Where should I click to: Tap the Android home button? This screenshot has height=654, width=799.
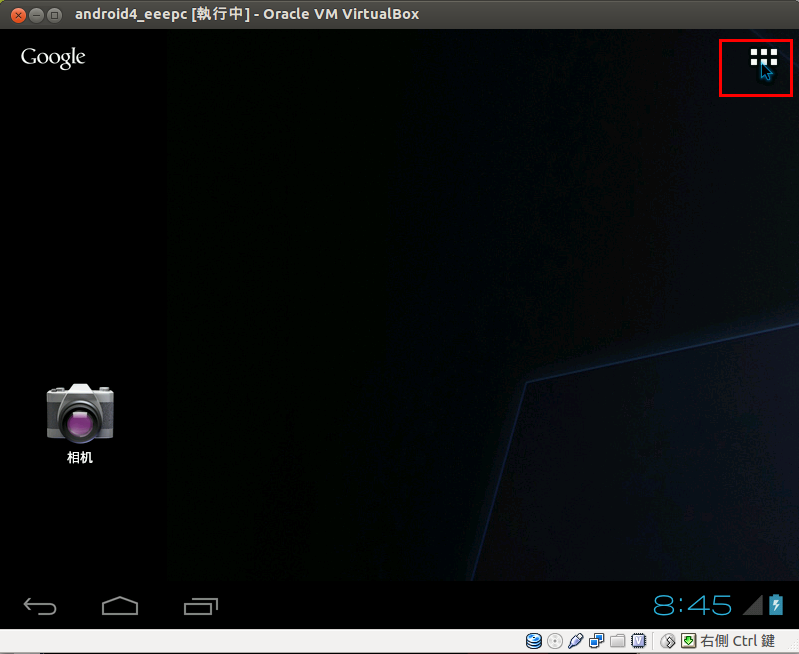tap(120, 606)
